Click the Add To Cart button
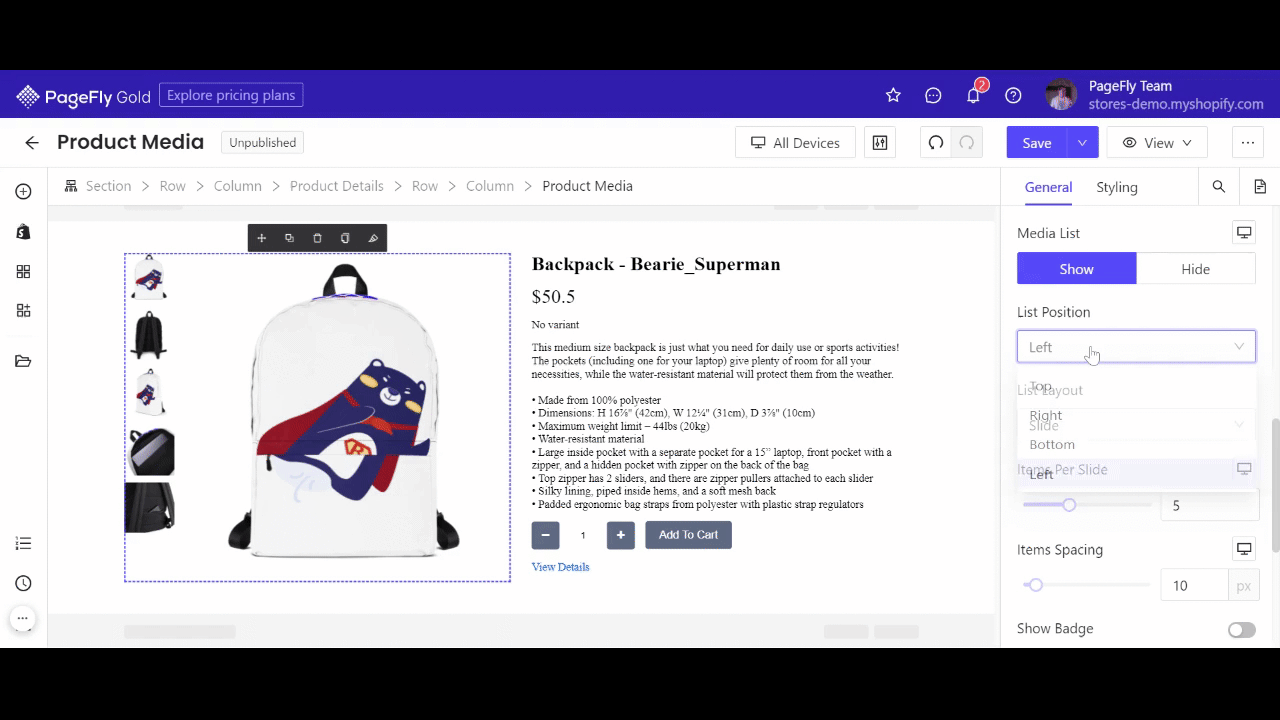Viewport: 1280px width, 720px height. click(x=688, y=535)
